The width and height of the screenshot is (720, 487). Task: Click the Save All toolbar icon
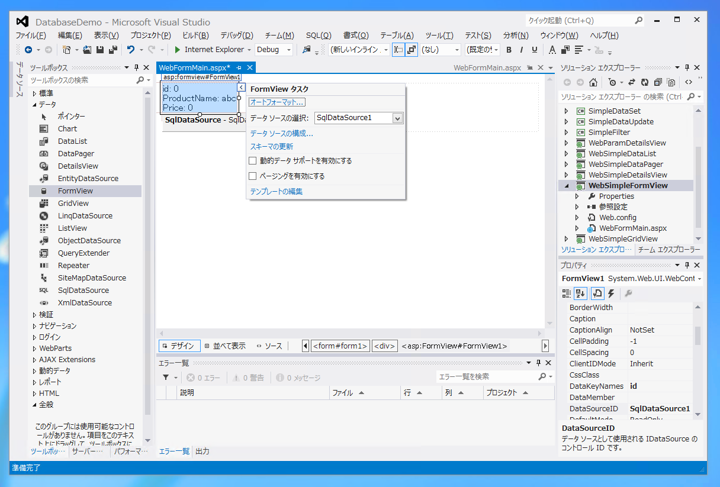coord(112,50)
